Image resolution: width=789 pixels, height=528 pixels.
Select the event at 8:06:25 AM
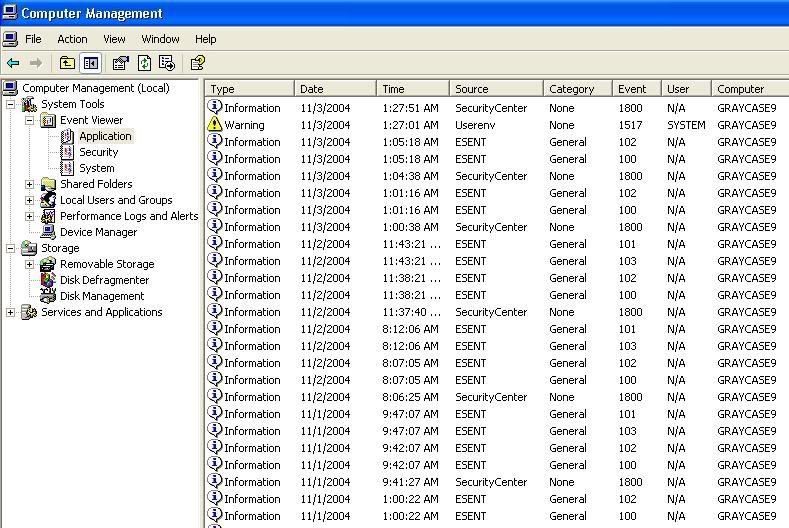click(497, 397)
